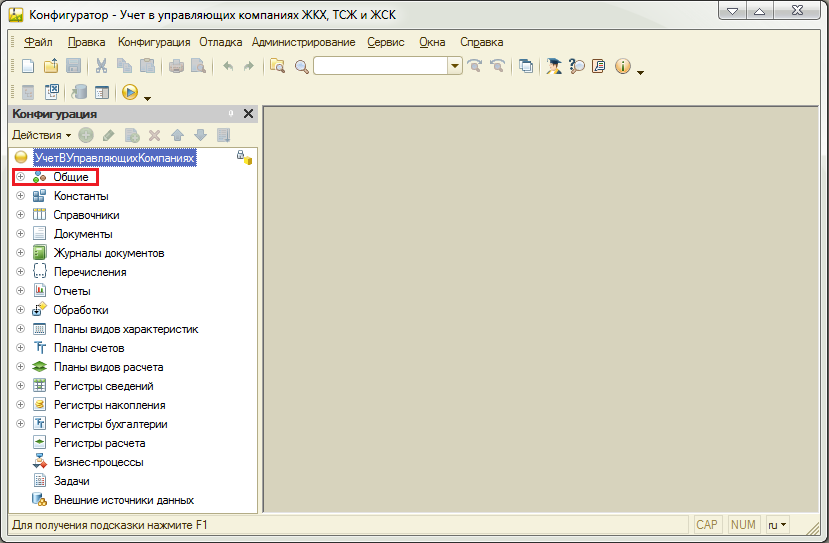Select Планы счетов in the tree
Screen dimensions: 829x543
[x=89, y=348]
